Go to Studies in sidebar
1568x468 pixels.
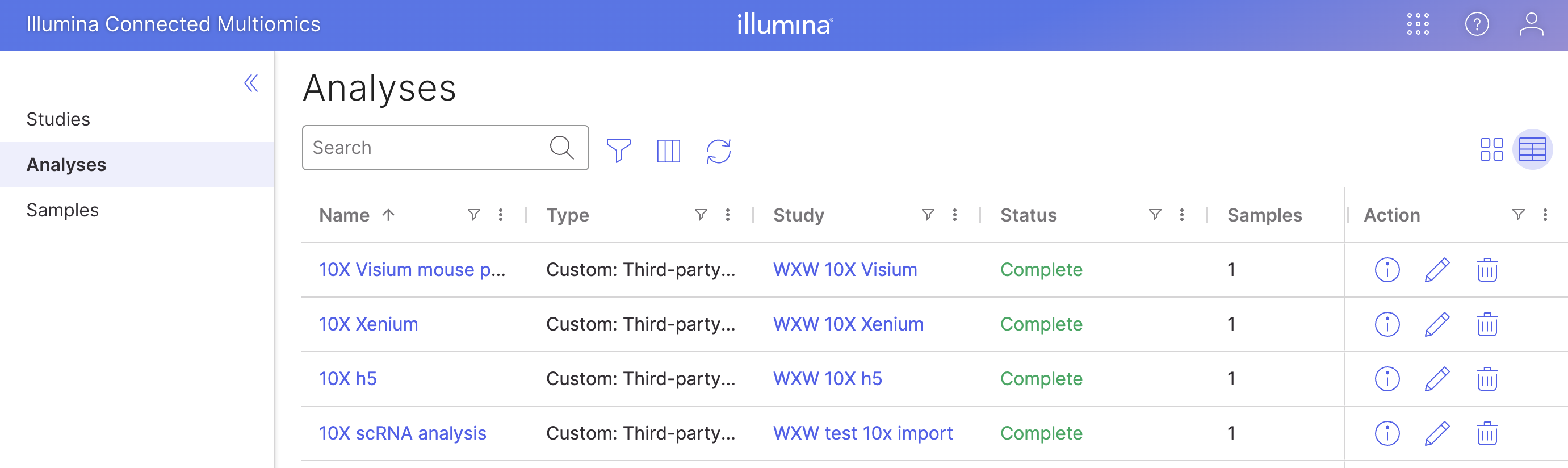coord(58,119)
